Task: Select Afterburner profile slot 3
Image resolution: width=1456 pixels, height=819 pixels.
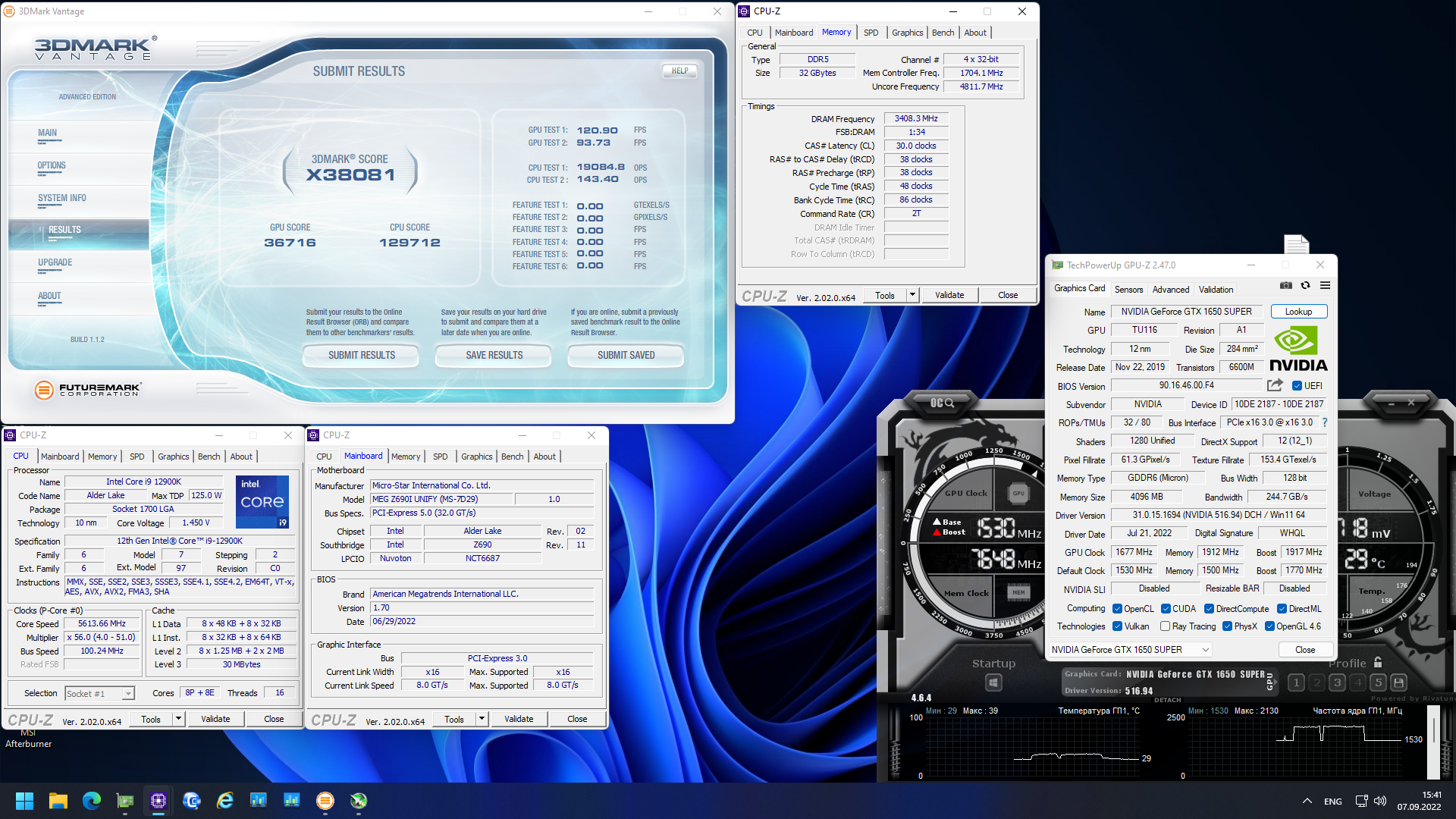Action: tap(1337, 682)
